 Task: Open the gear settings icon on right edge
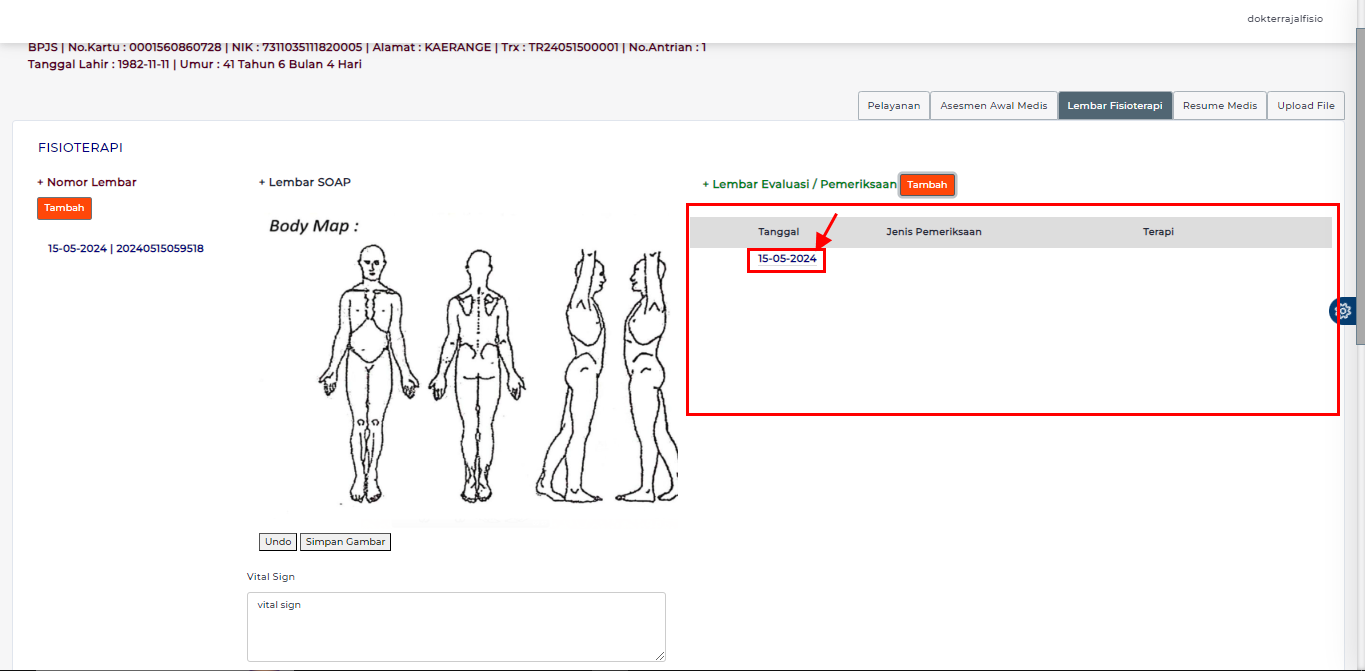[1342, 311]
